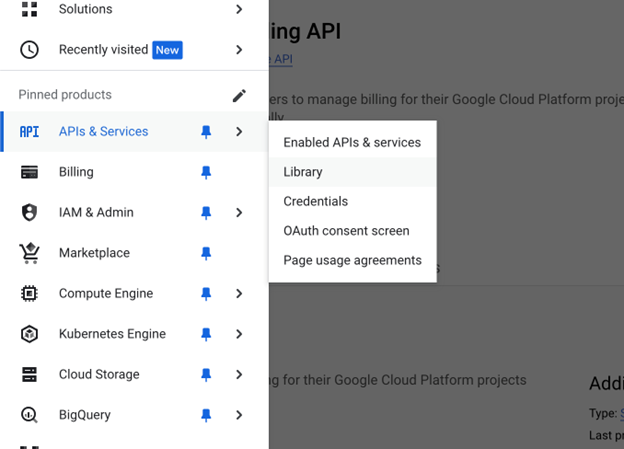Click the API link under the page title
Viewport: 624px width, 449px height.
[281, 59]
